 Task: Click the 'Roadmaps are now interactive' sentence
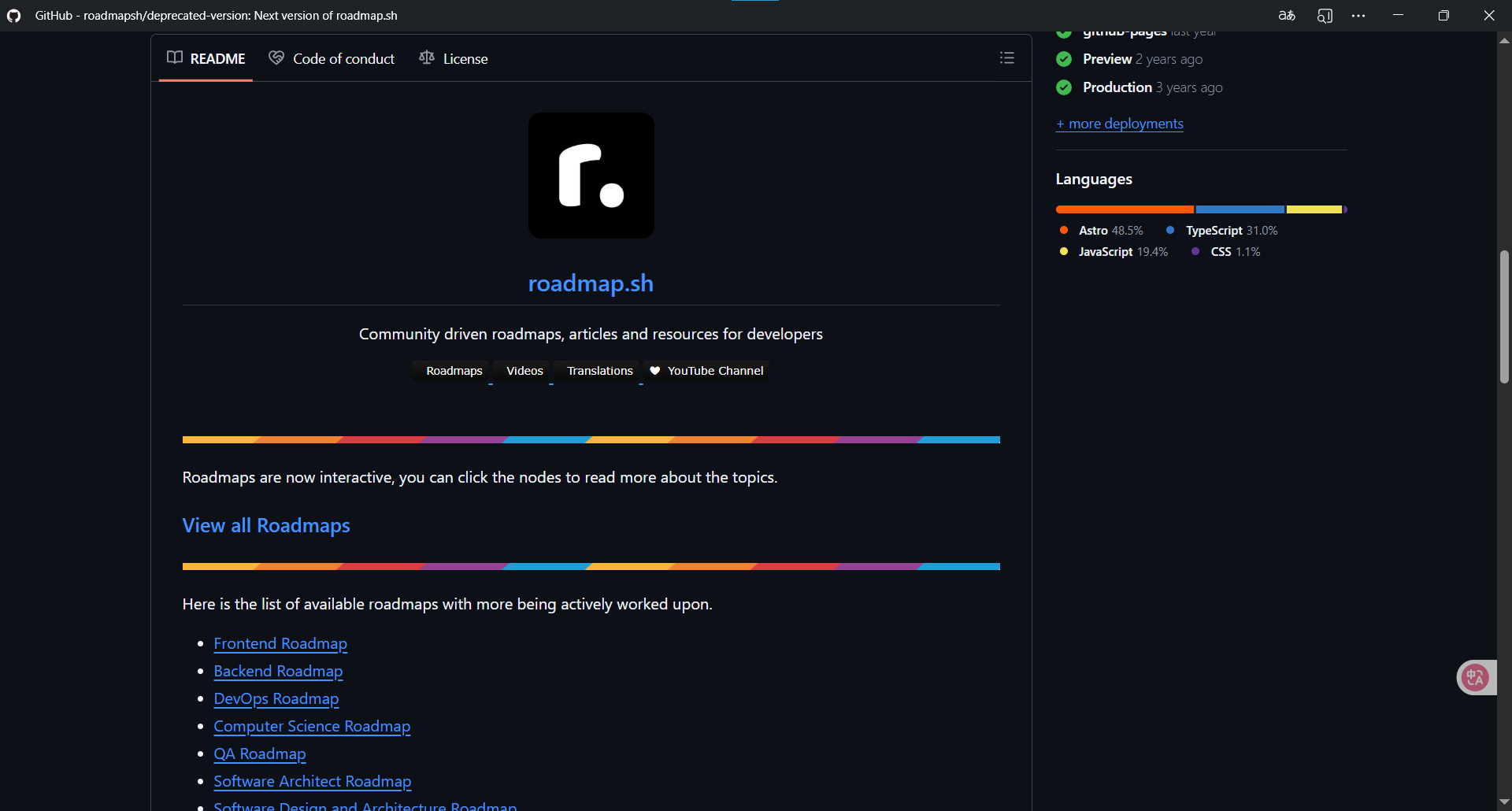[x=480, y=477]
